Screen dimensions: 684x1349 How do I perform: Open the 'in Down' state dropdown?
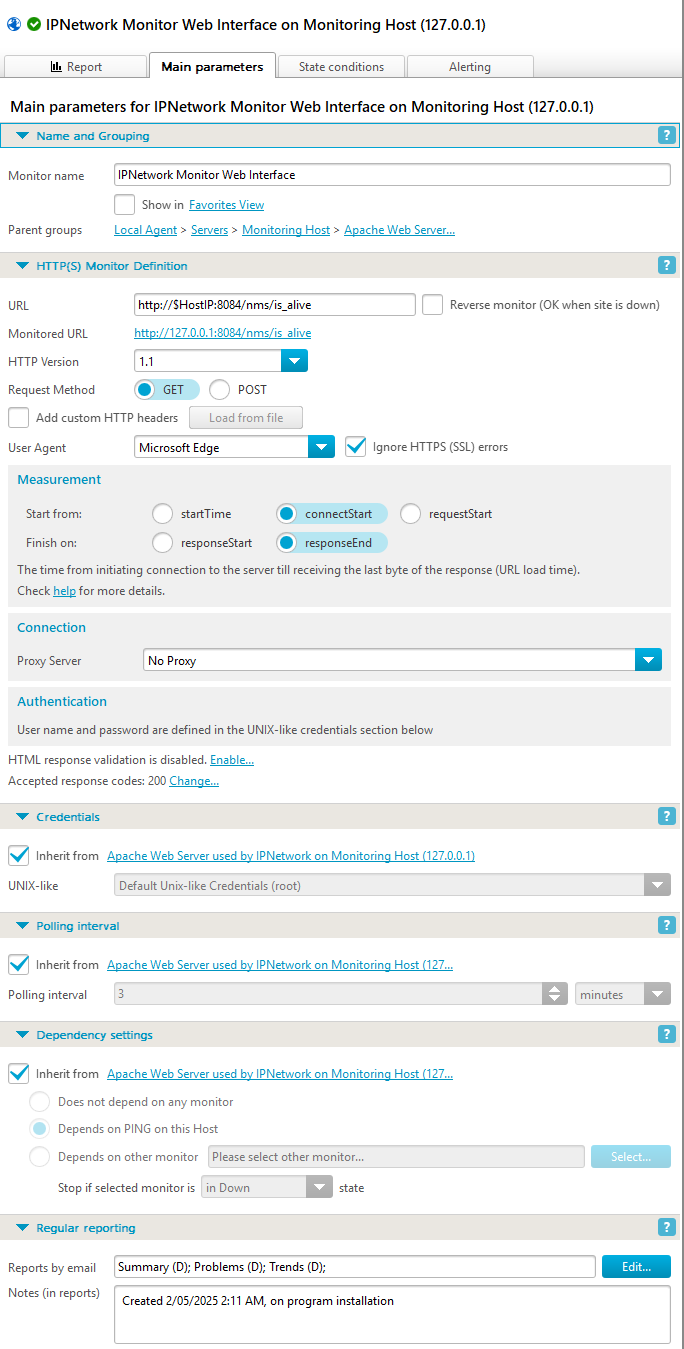coord(318,1187)
